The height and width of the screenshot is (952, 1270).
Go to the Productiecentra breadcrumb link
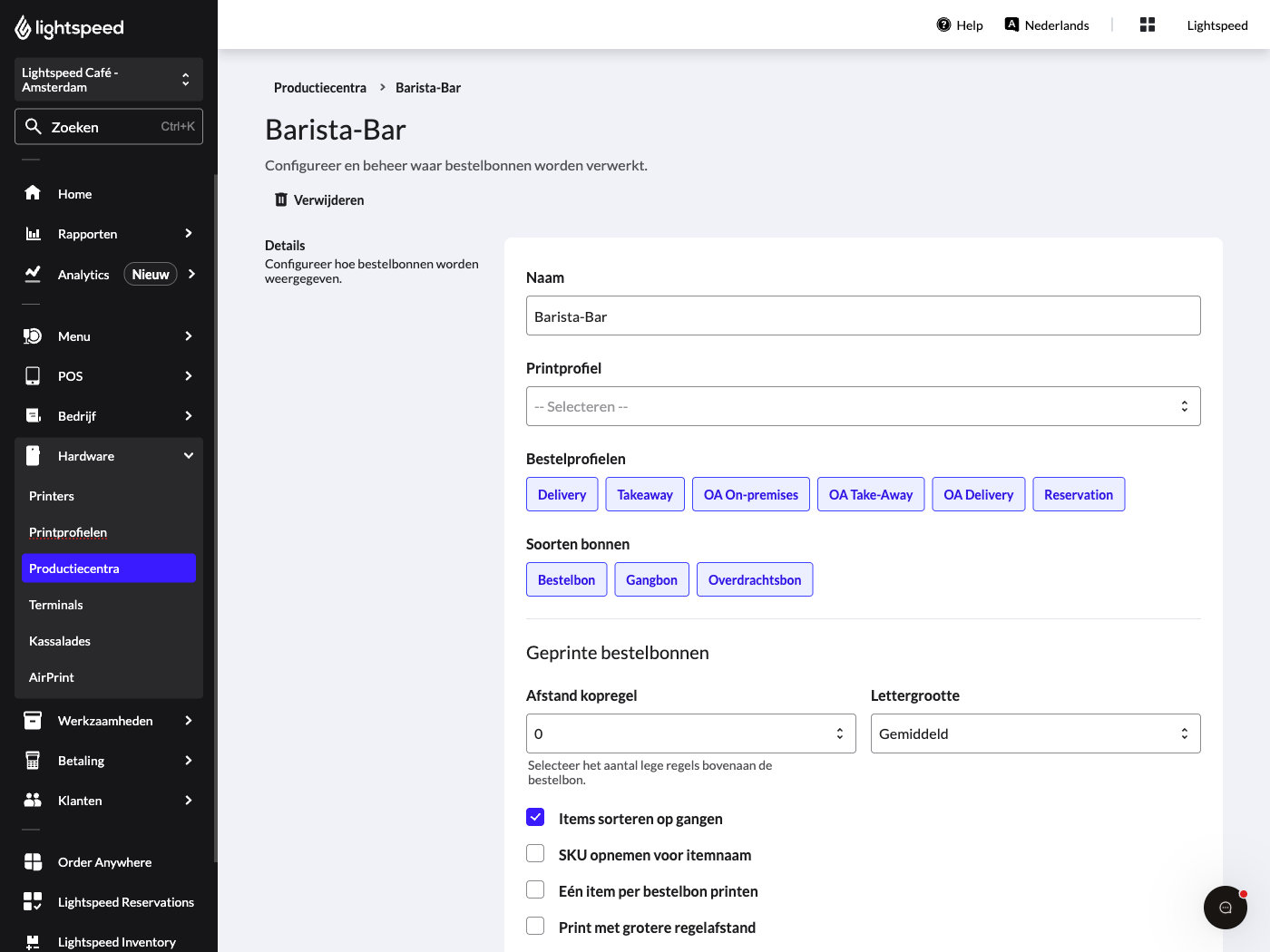coord(320,88)
